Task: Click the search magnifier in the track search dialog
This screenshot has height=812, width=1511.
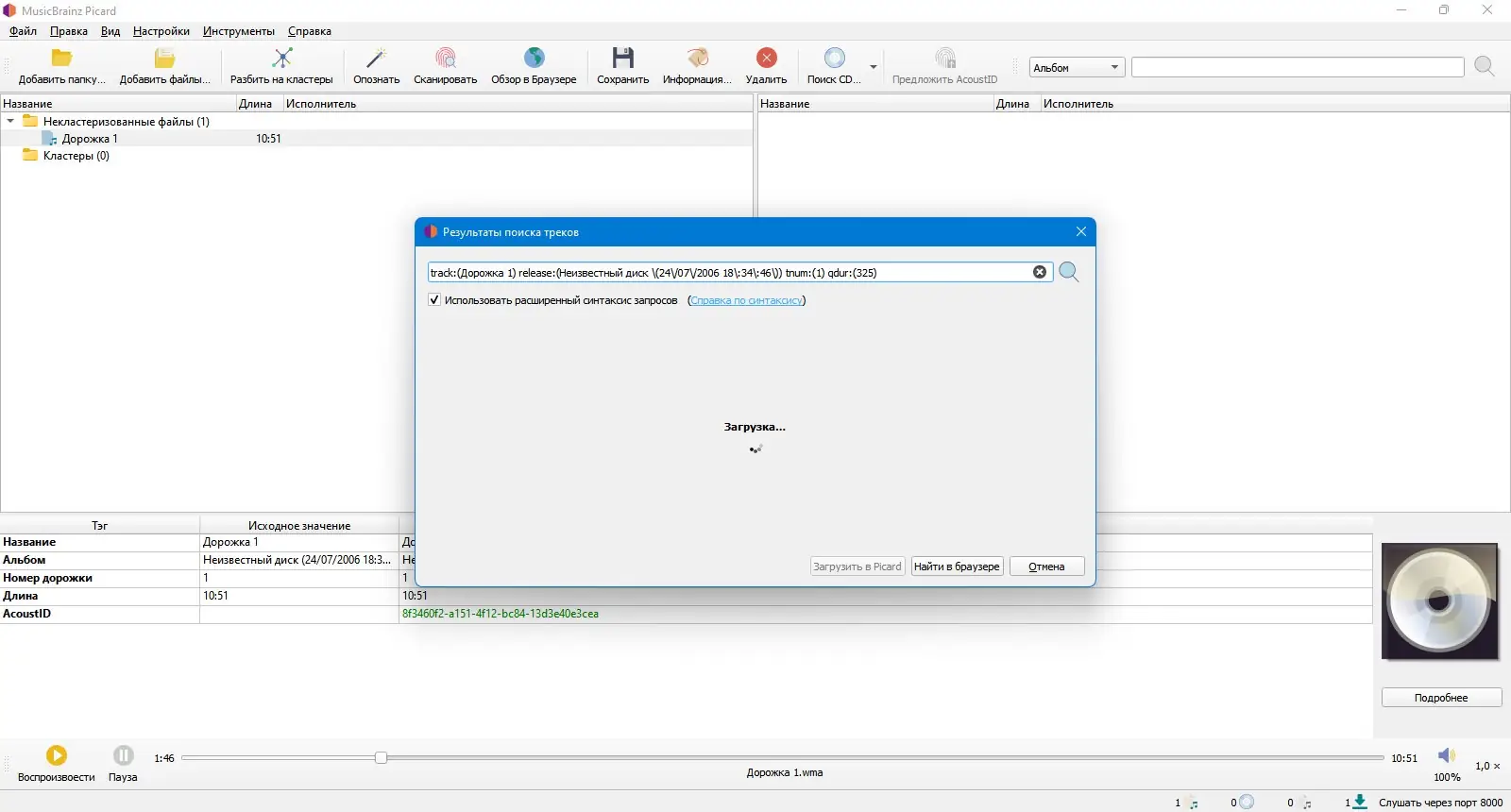Action: 1069,272
